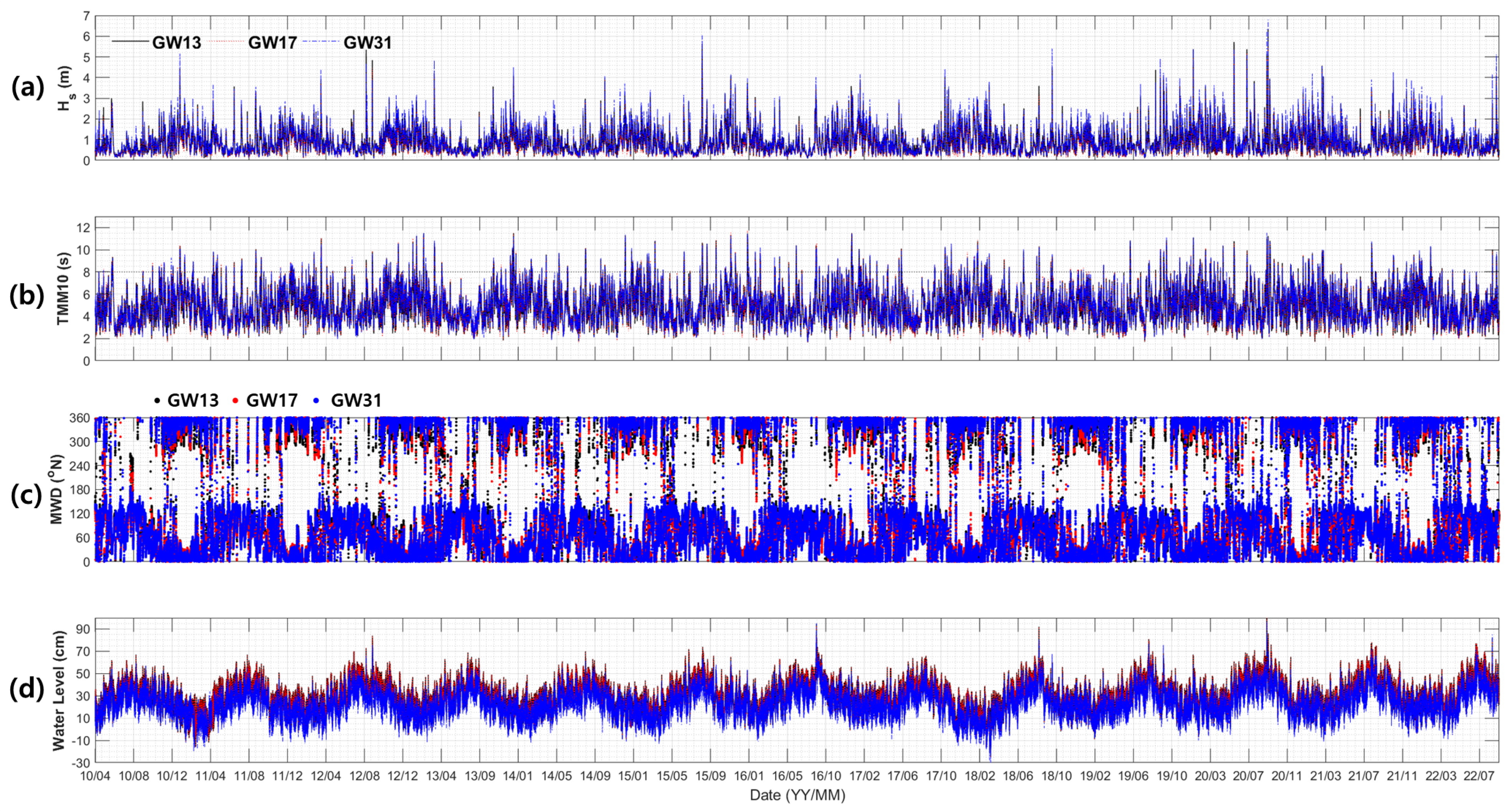Viewport: 1510px width, 812px height.
Task: Click the GW17 line legend entry in the Hs panel
Action: [x=253, y=42]
